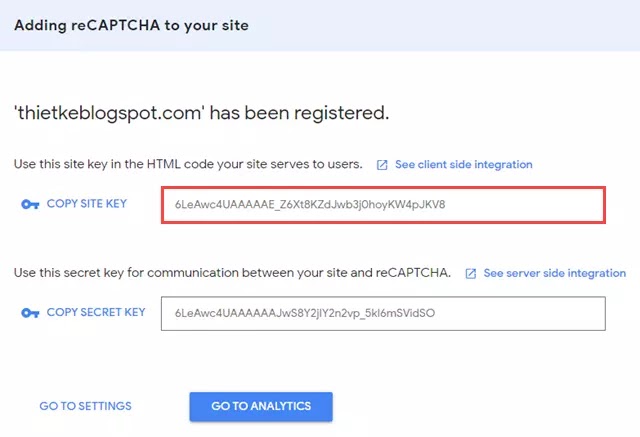Screen dimensions: 640x437
Task: Select the secret key text field
Action: click(x=383, y=313)
